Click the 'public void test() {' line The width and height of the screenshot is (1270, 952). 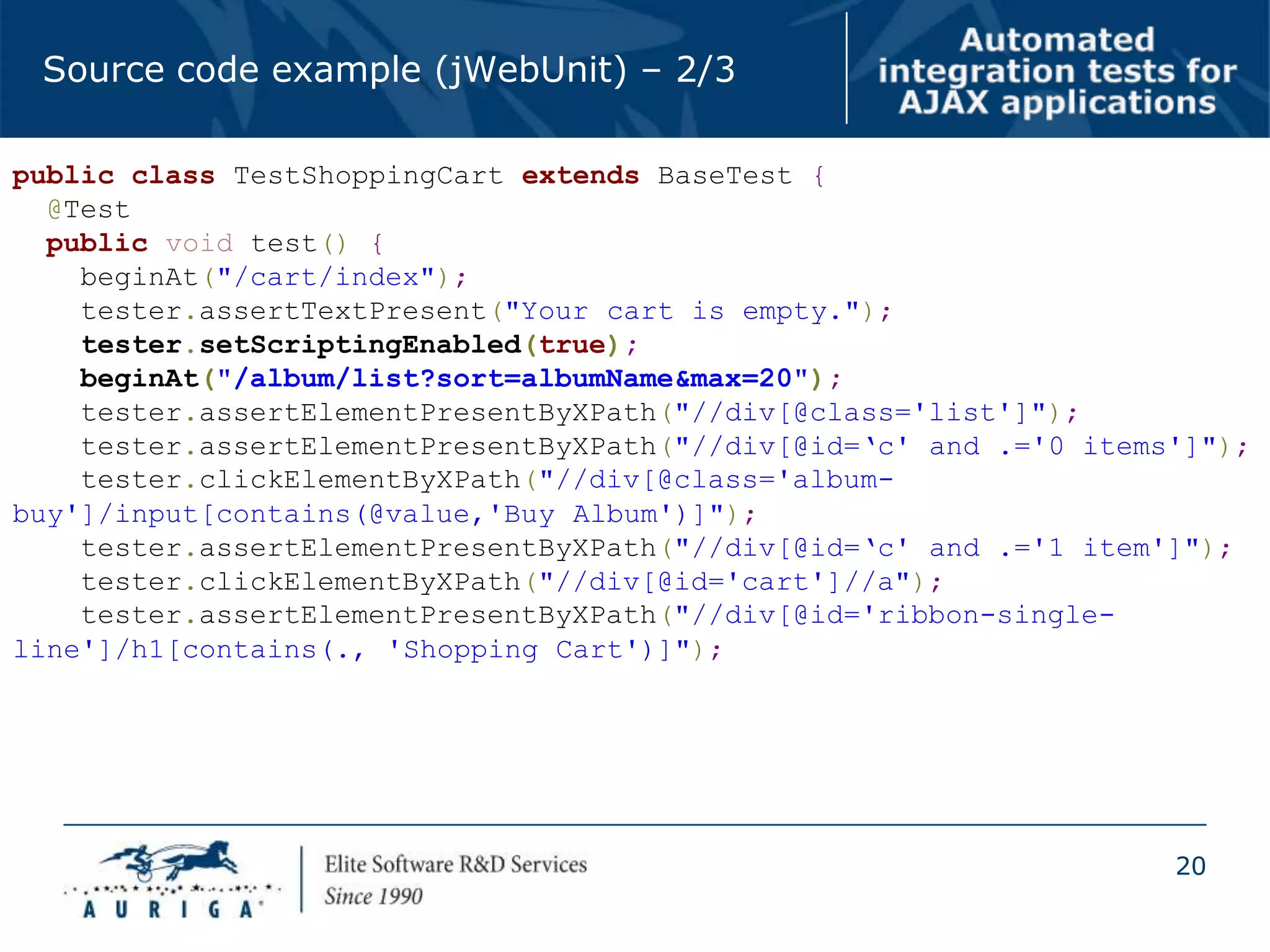(215, 244)
